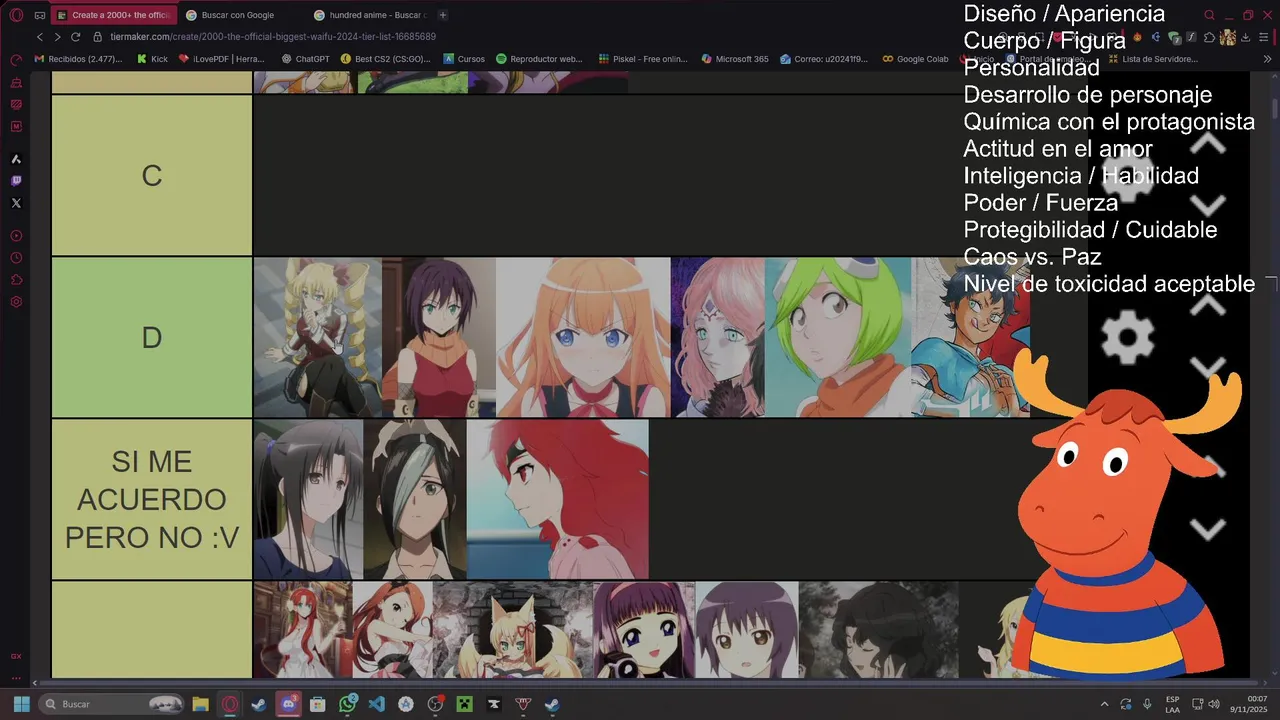Open Minecraft icon on the taskbar
This screenshot has height=720, width=1280.
[464, 704]
